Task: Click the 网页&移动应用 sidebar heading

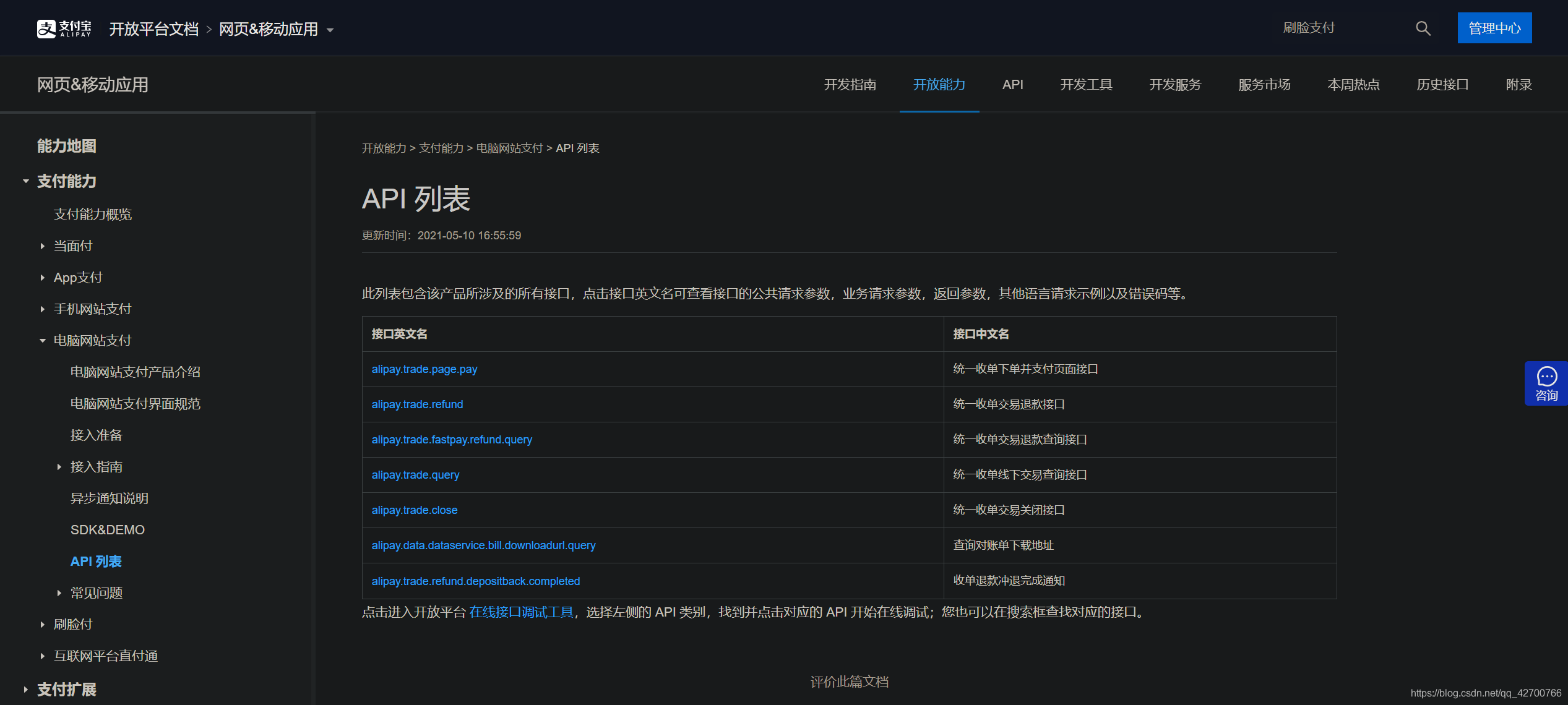Action: (x=93, y=85)
